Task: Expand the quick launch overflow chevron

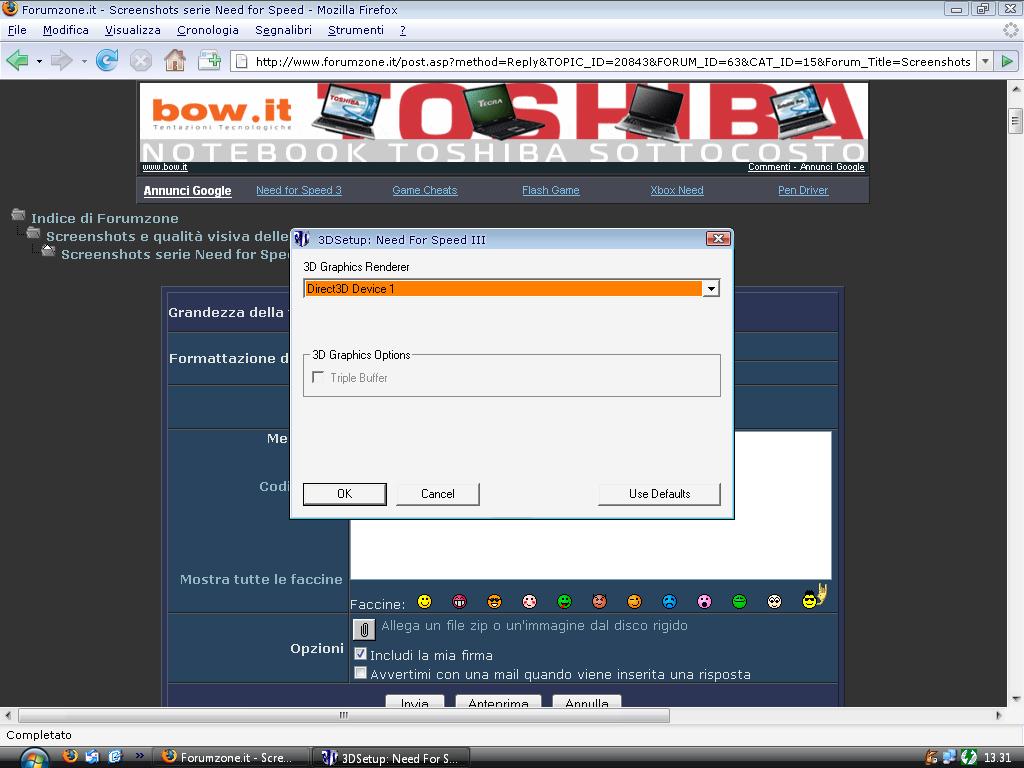Action: tap(139, 756)
